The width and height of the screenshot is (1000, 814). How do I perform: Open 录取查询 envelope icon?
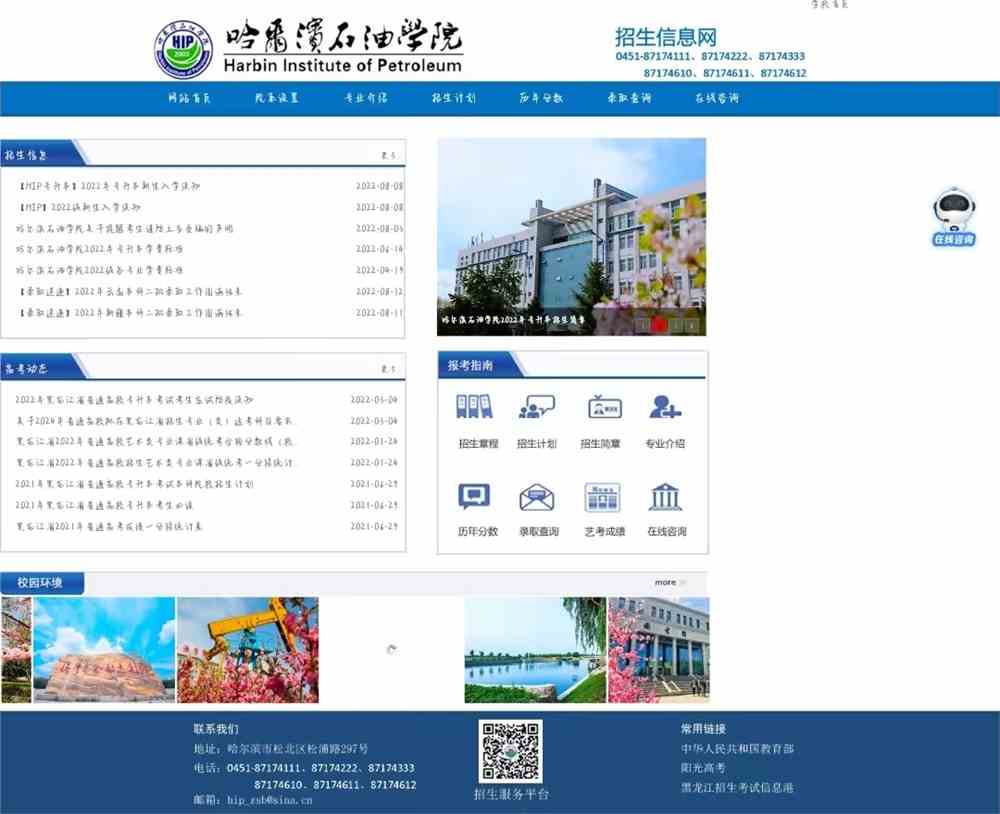click(536, 497)
